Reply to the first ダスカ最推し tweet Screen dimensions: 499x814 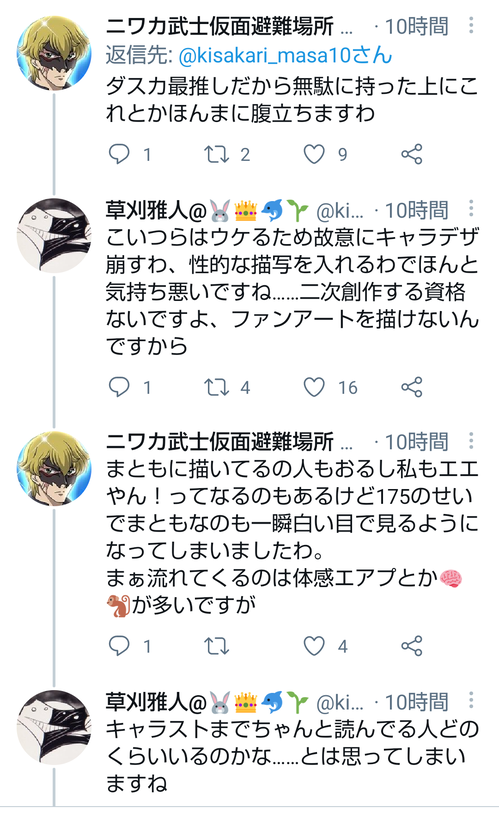coord(119,154)
